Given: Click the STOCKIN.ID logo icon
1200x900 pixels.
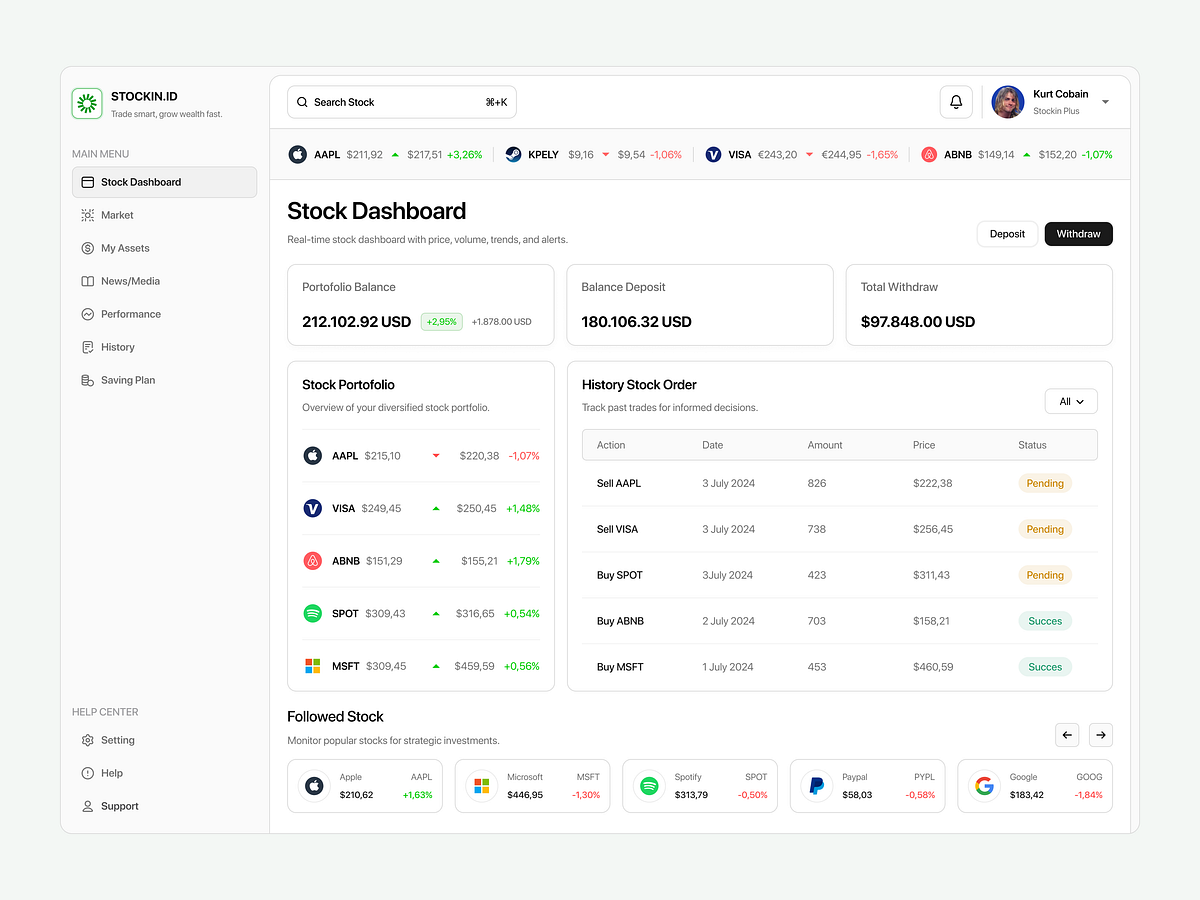Looking at the screenshot, I should (87, 102).
